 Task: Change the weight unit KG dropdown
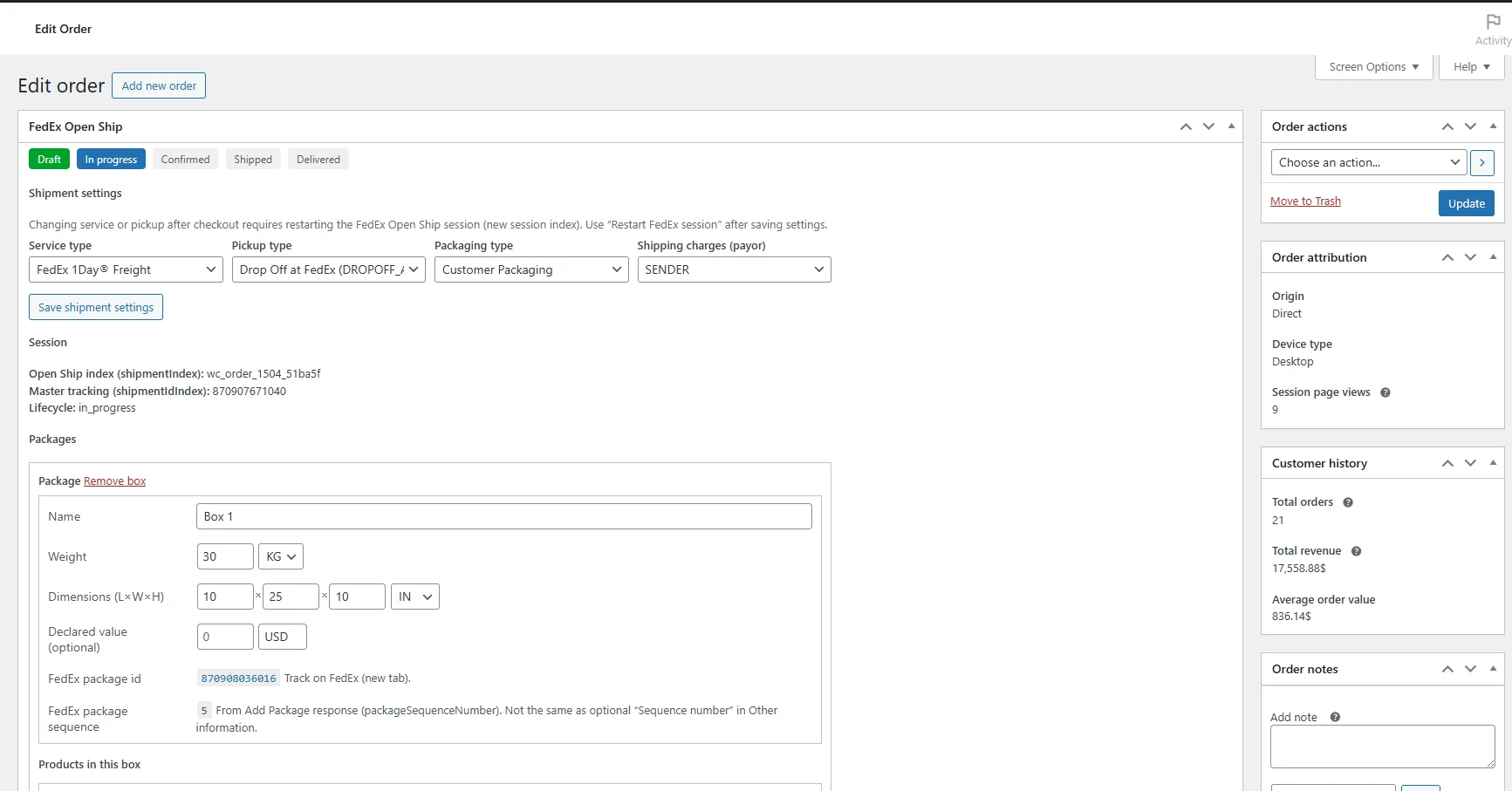click(281, 556)
